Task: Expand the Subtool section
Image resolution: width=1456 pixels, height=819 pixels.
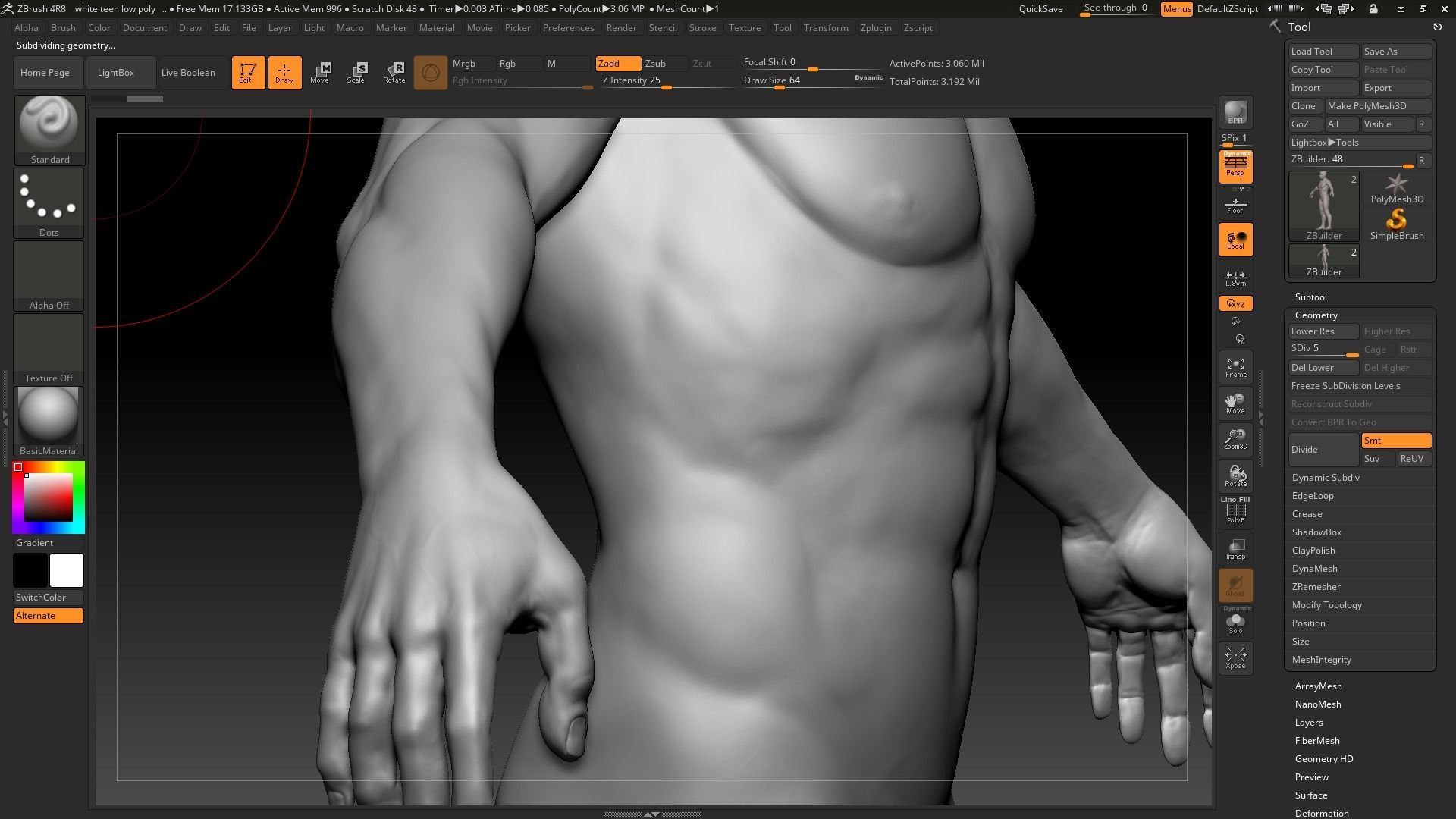Action: point(1310,297)
